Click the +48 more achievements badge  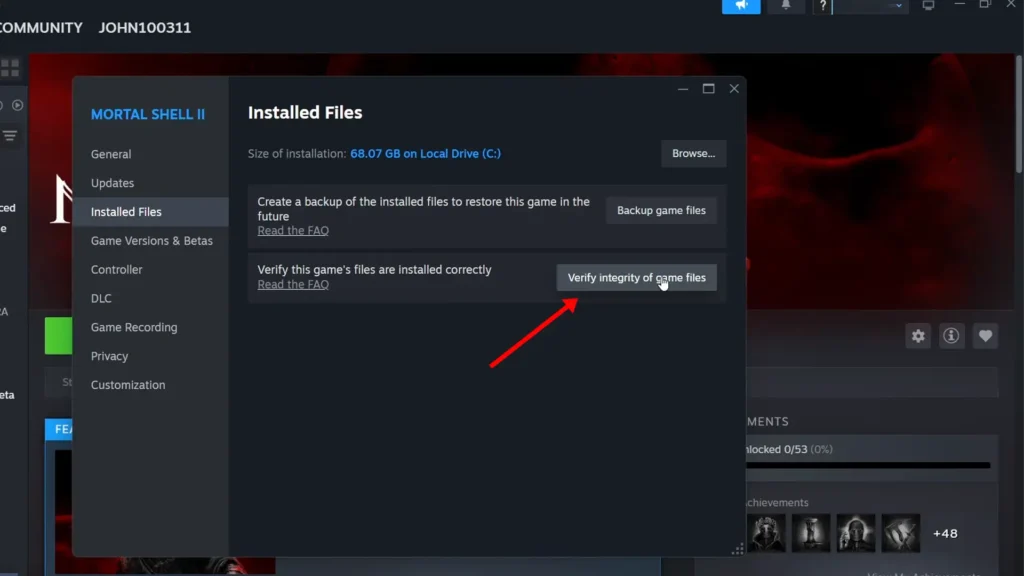pos(945,534)
